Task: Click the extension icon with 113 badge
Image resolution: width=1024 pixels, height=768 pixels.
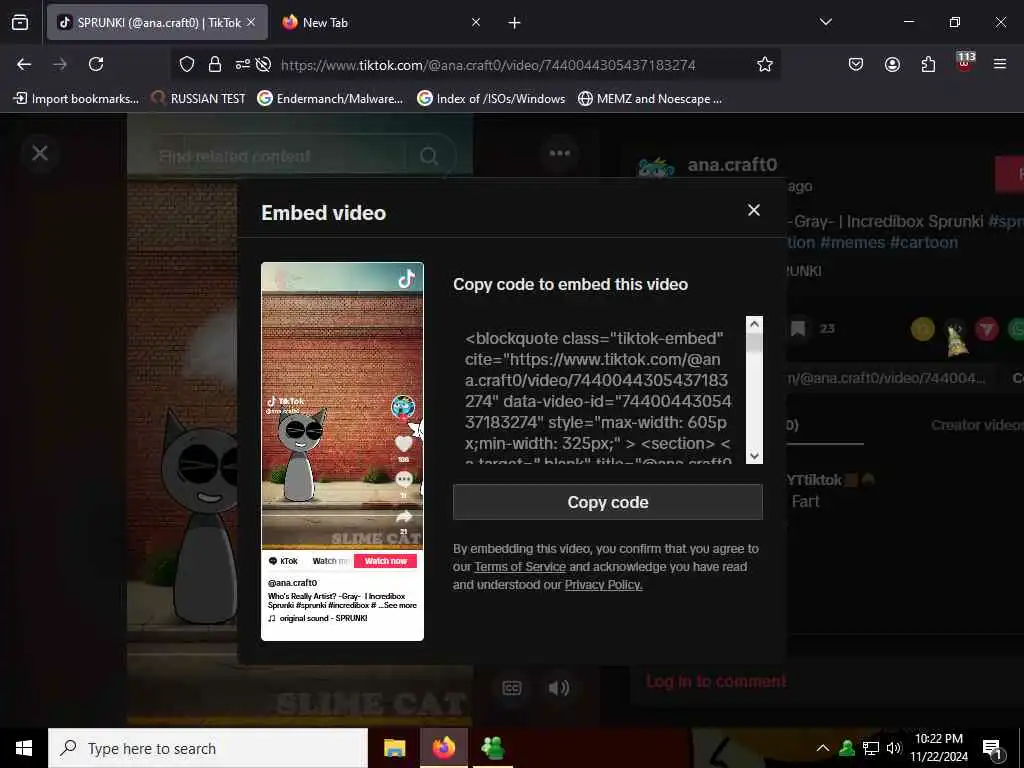Action: click(965, 62)
